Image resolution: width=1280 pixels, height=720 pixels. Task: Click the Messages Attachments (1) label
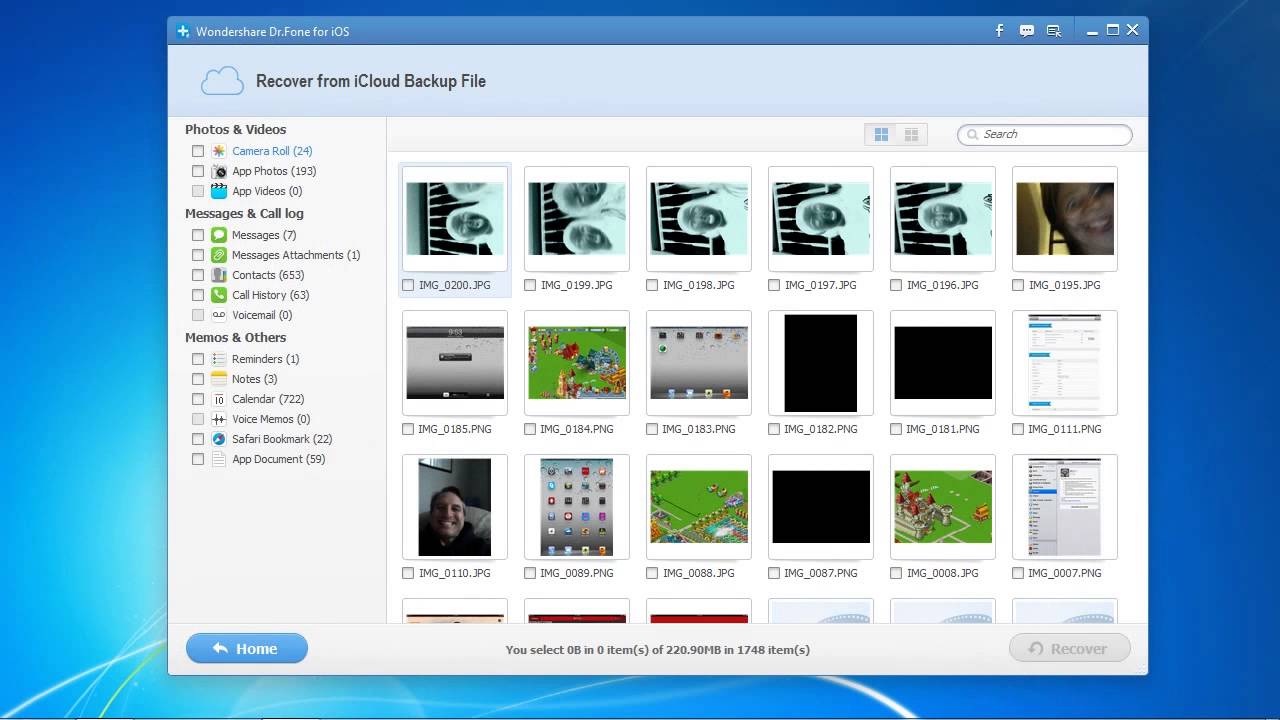tap(296, 255)
